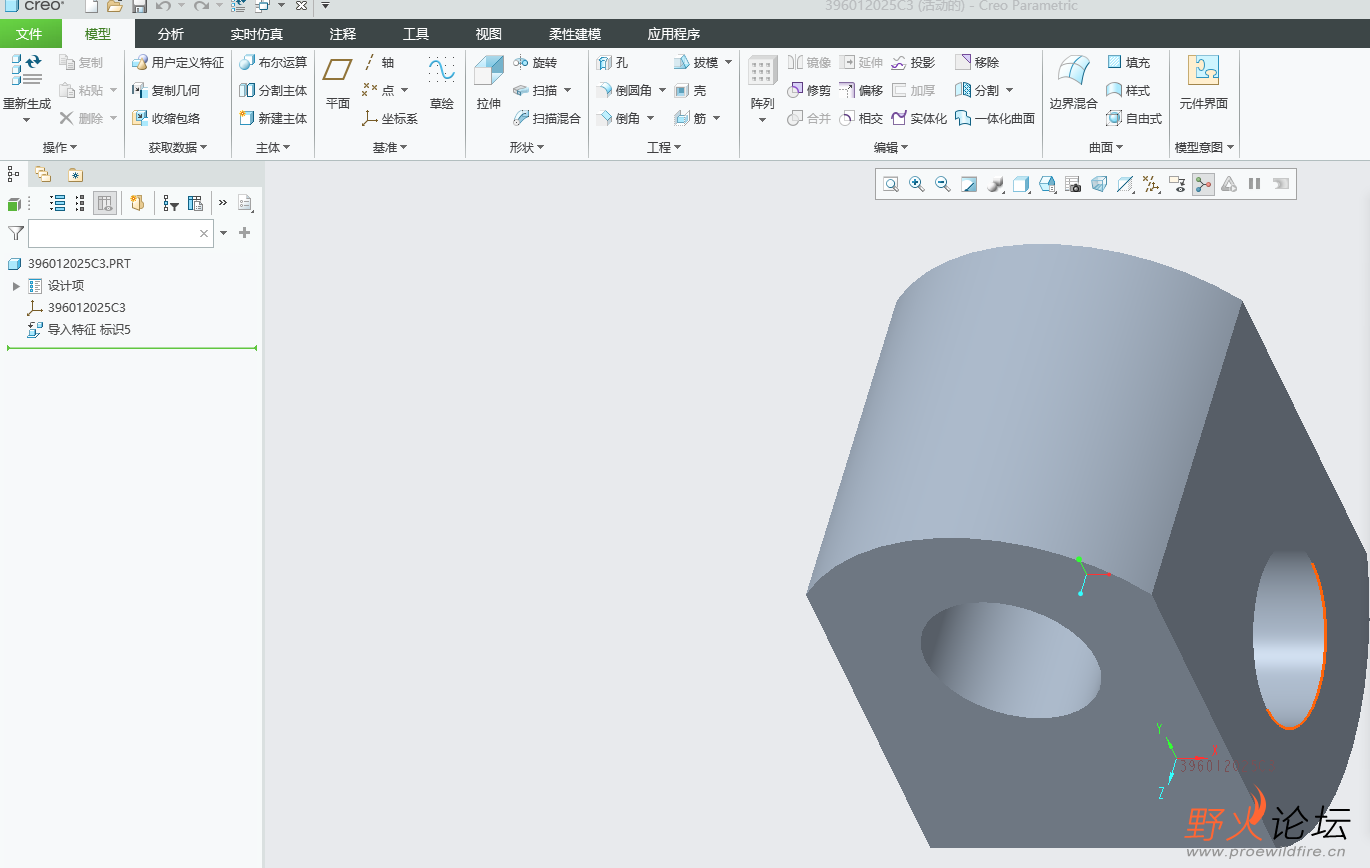The image size is (1370, 868).
Task: Toggle the model tree columns display button
Action: 105,203
